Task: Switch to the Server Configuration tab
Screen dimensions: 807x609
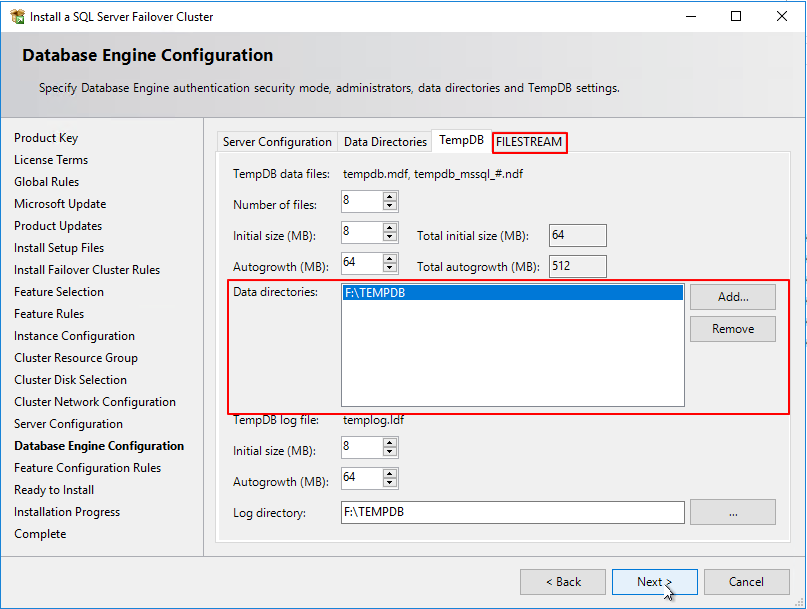Action: tap(277, 142)
